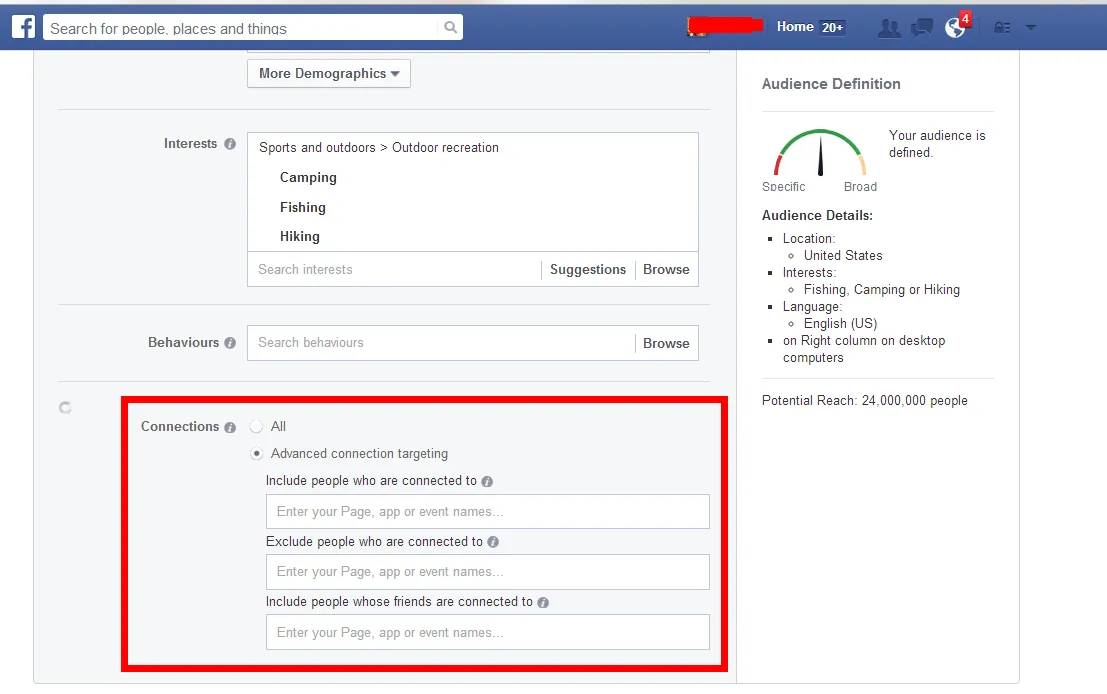
Task: Click the 20+ badge beside Home
Action: (x=832, y=28)
